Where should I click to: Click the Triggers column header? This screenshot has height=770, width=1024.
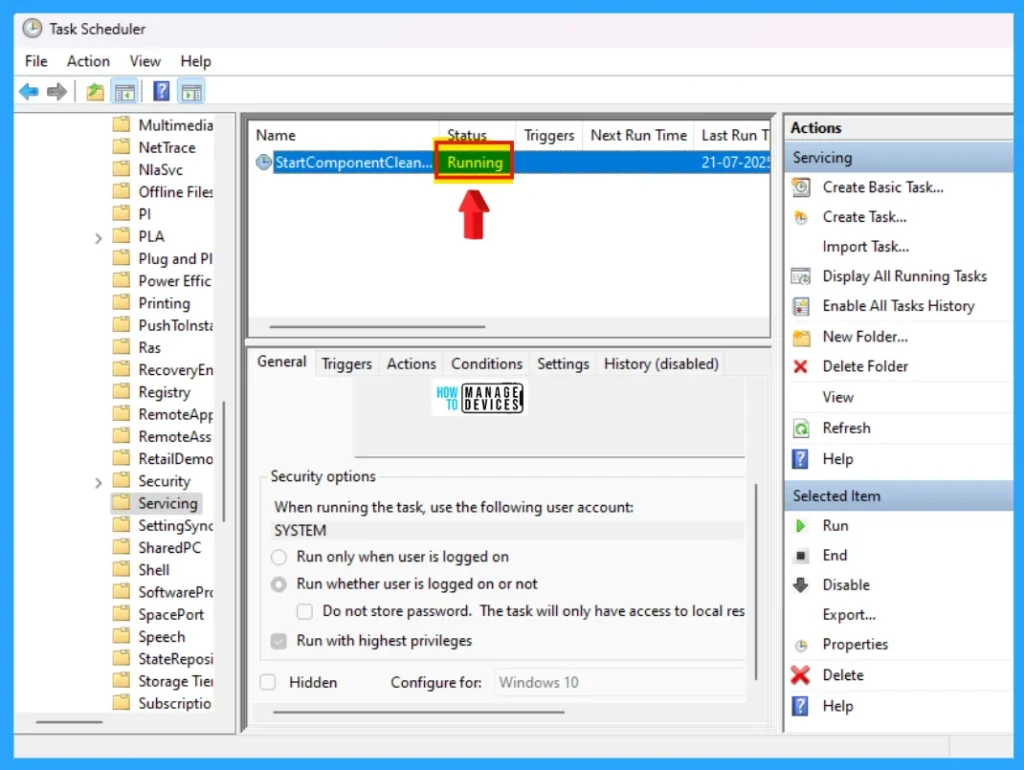click(x=549, y=135)
